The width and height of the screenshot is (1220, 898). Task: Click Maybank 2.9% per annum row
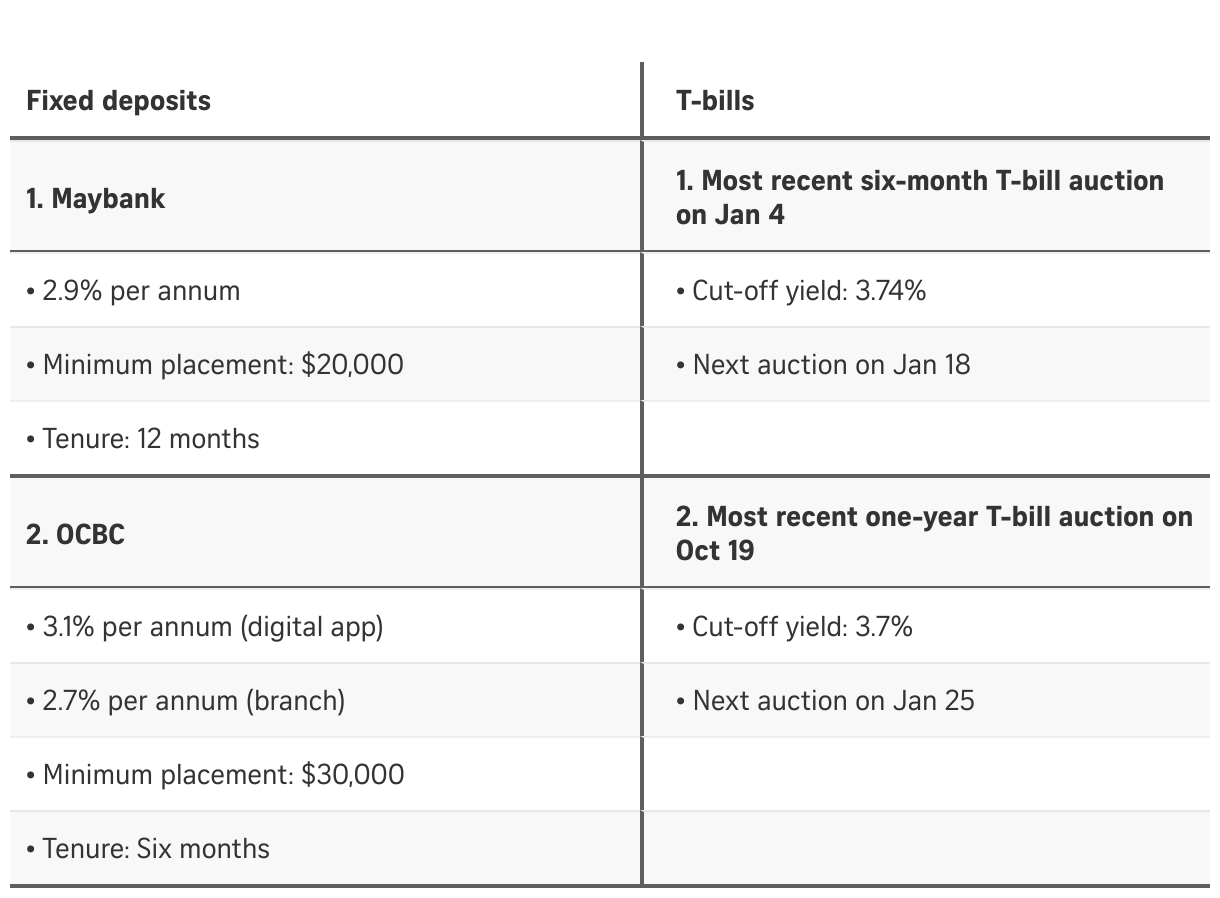click(326, 290)
